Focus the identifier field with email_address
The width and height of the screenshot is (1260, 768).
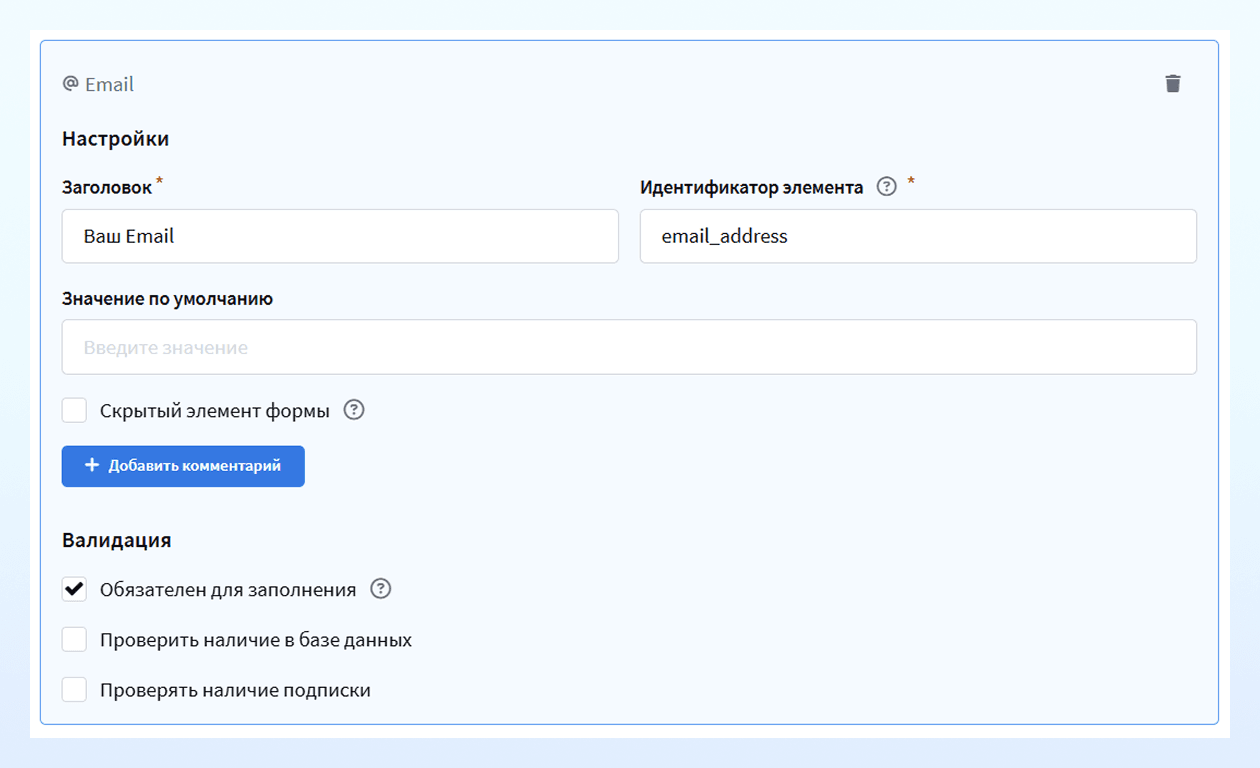coord(918,236)
